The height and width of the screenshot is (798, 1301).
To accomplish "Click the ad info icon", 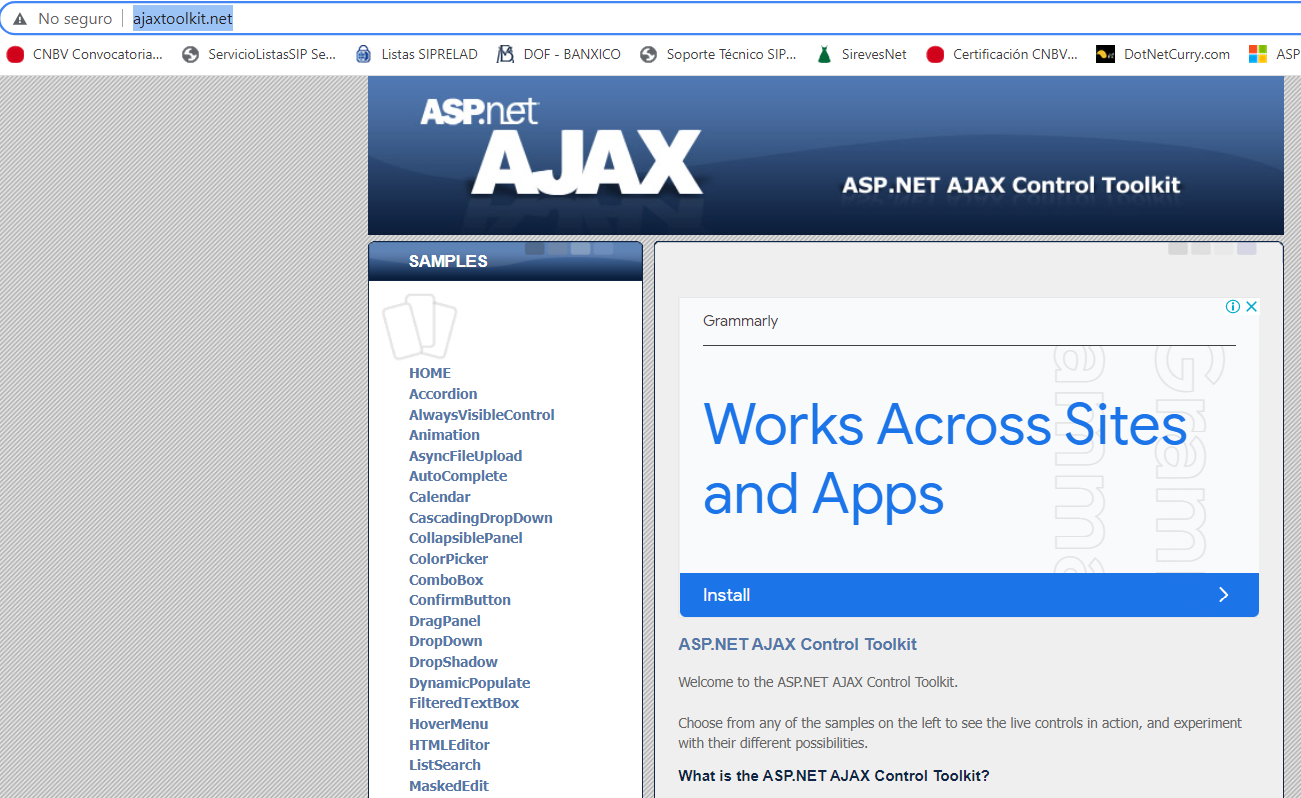I will click(1233, 307).
